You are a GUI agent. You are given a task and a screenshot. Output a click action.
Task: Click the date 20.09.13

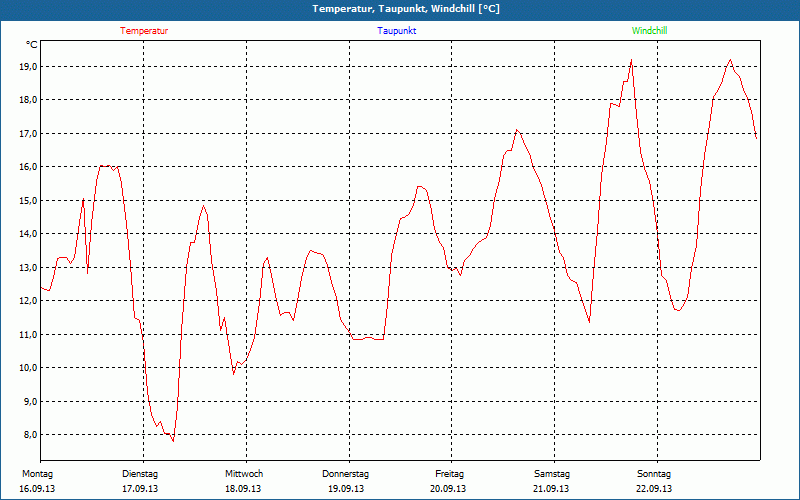(x=448, y=489)
